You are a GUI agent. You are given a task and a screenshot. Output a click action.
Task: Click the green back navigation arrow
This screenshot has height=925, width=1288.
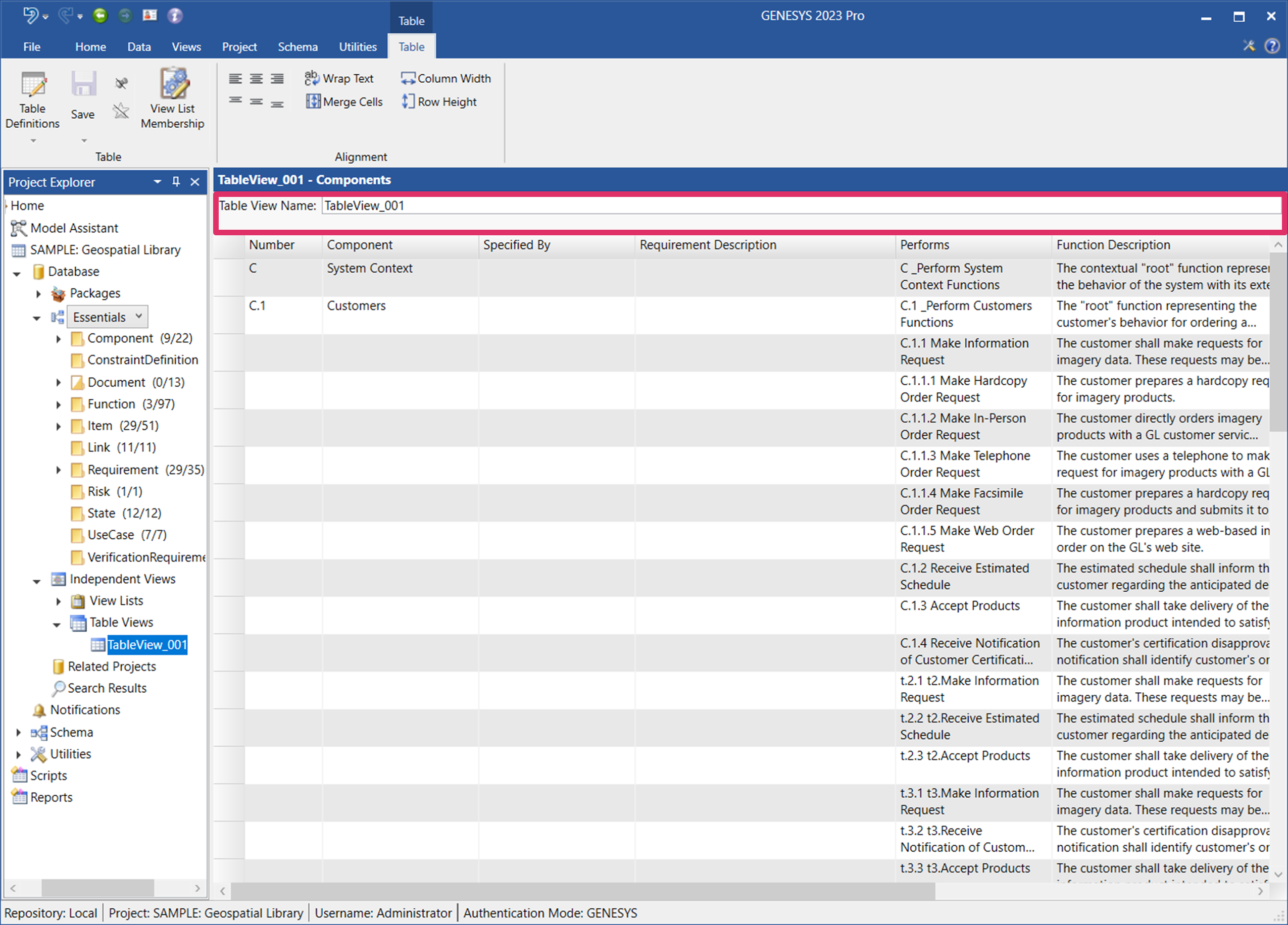tap(100, 15)
